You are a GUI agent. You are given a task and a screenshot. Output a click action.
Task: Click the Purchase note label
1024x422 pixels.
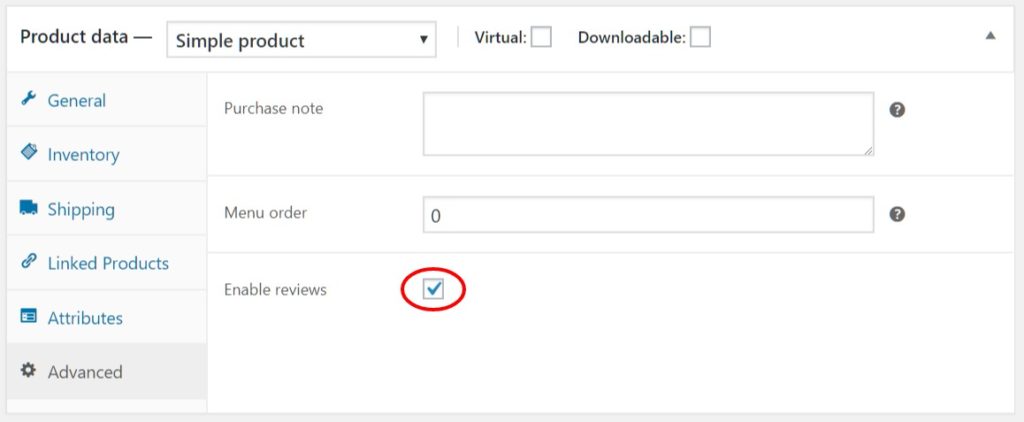click(273, 108)
